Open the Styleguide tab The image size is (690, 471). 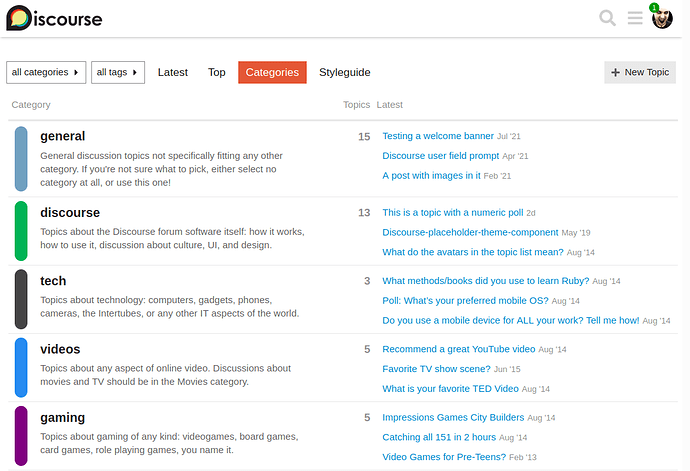click(x=345, y=72)
